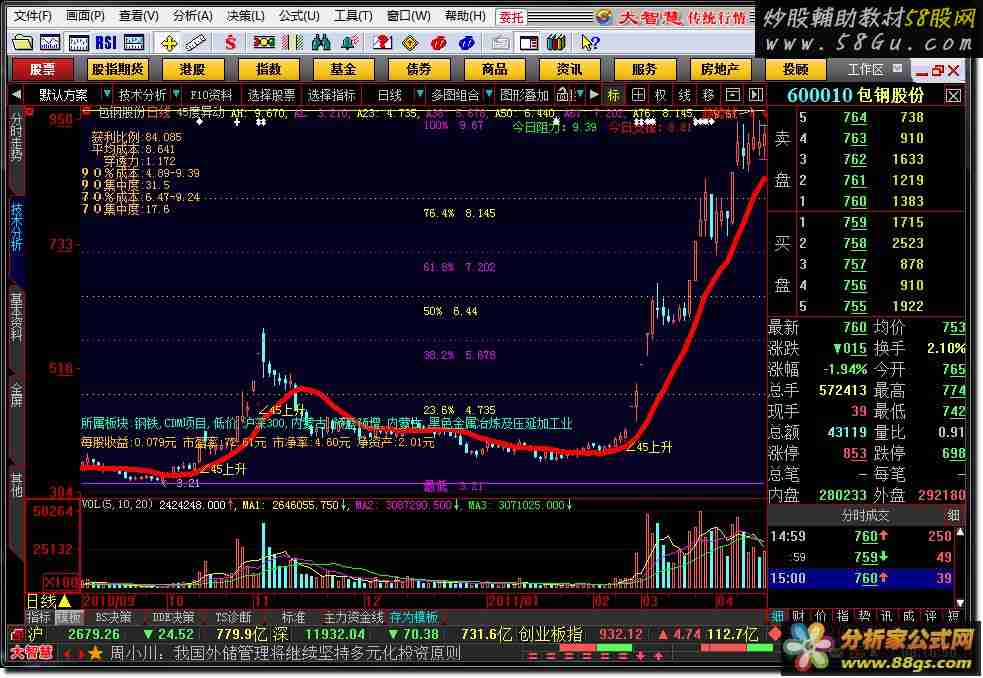The width and height of the screenshot is (983, 678).
Task: Open the books library icon
Action: [557, 42]
